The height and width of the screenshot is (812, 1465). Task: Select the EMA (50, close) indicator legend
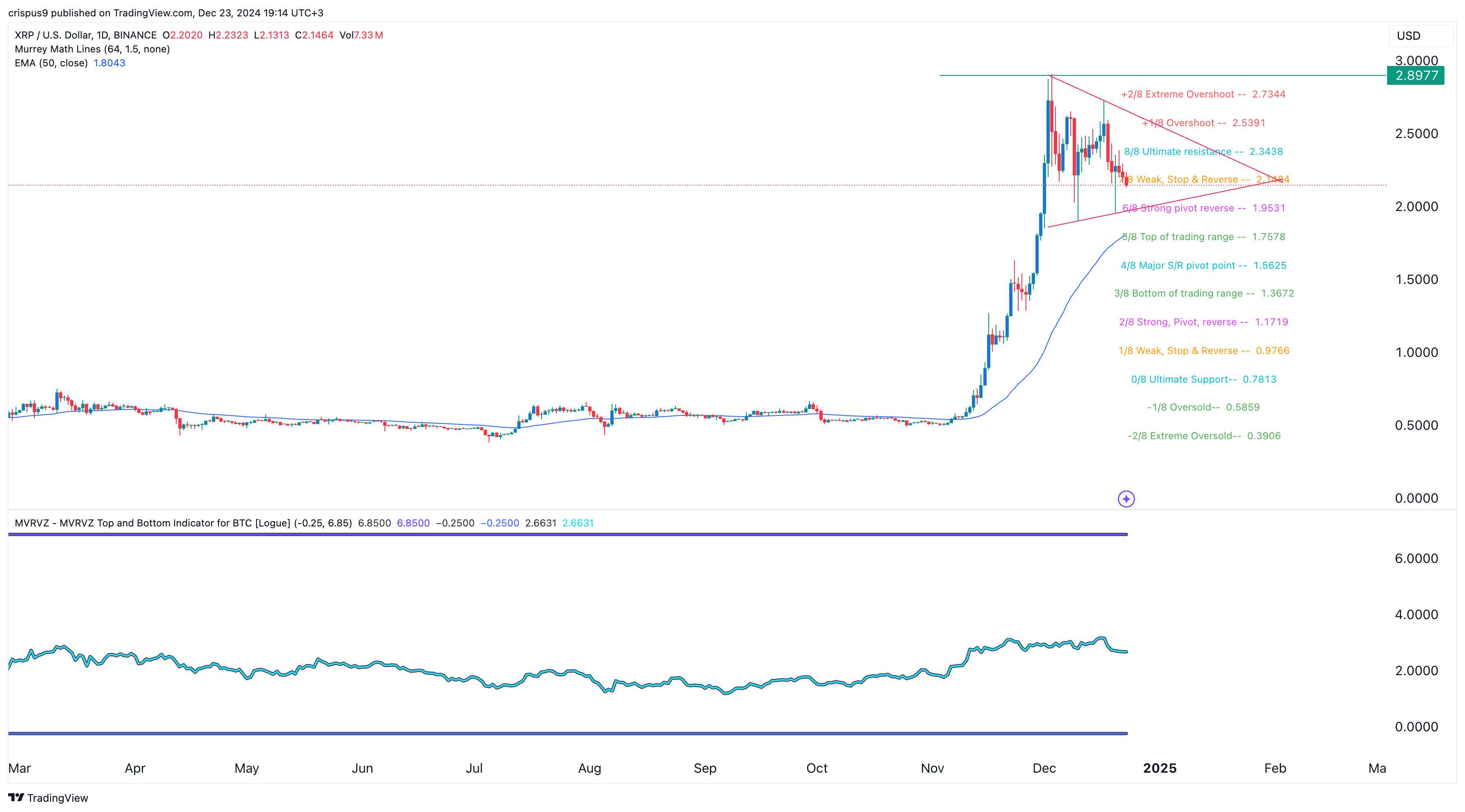[51, 63]
